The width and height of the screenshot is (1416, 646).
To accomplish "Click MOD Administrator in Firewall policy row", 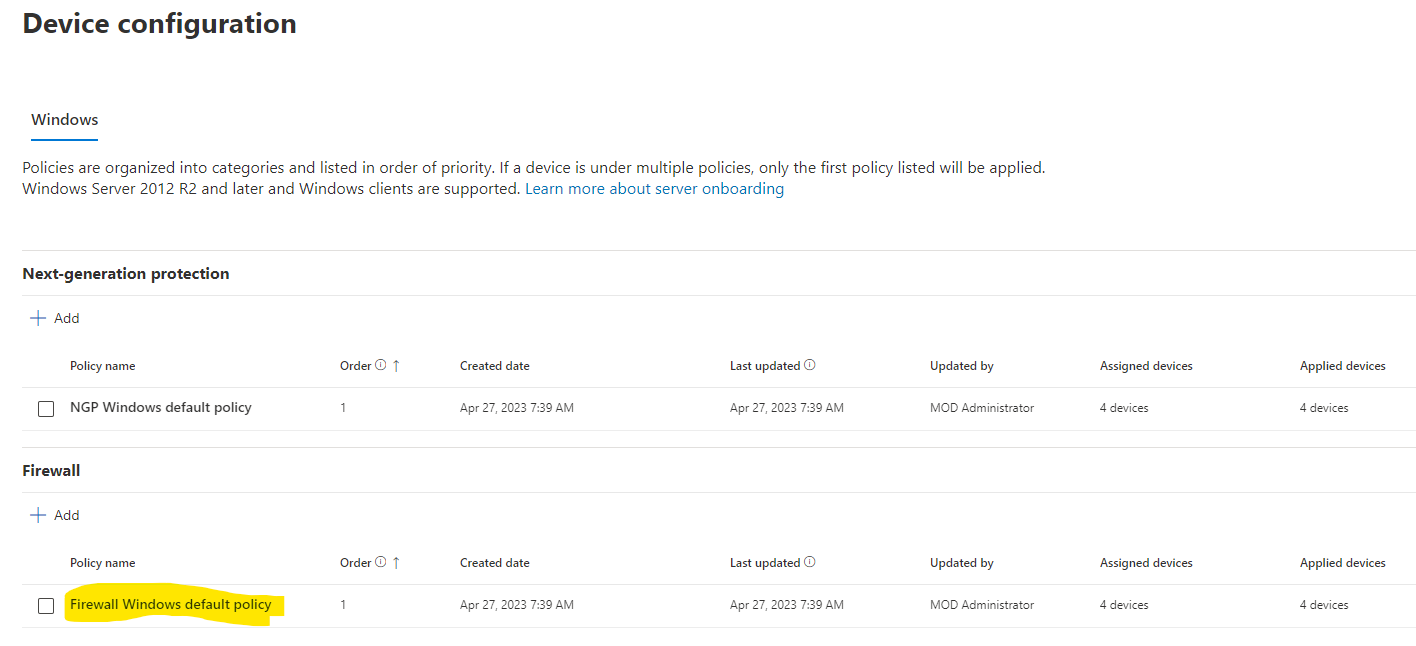I will pos(982,605).
